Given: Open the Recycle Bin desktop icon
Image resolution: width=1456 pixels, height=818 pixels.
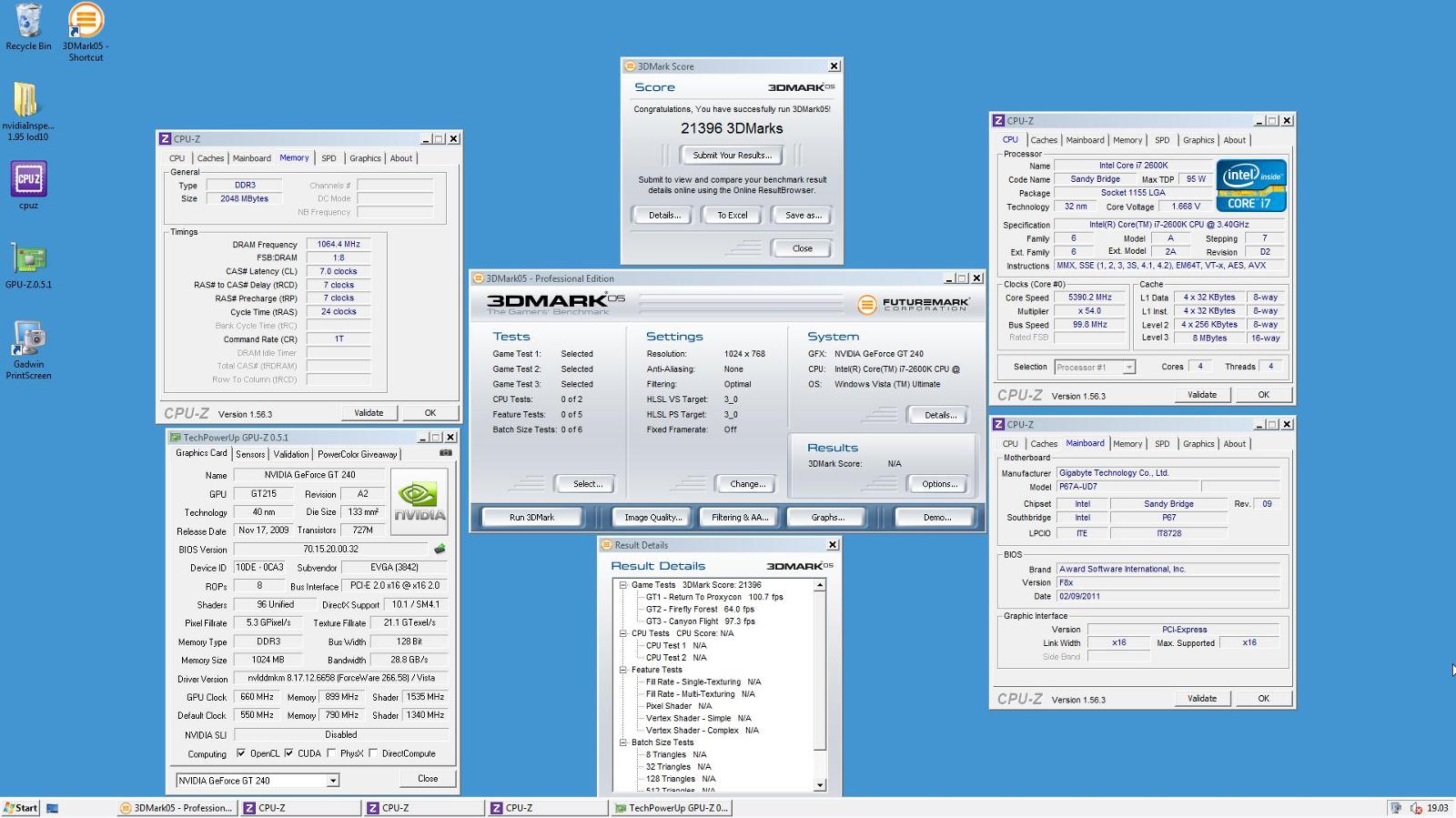Looking at the screenshot, I should click(28, 27).
